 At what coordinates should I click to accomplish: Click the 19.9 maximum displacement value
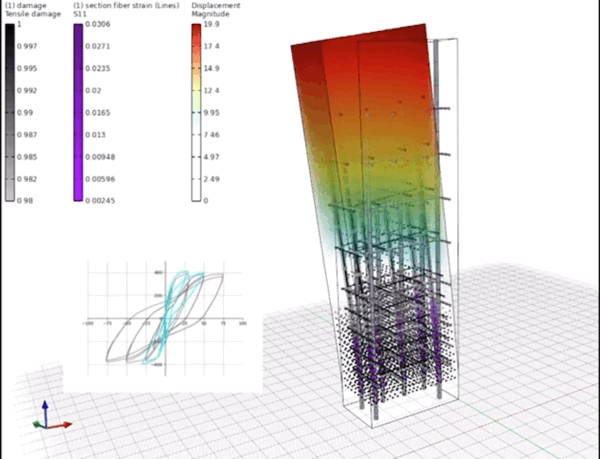211,24
